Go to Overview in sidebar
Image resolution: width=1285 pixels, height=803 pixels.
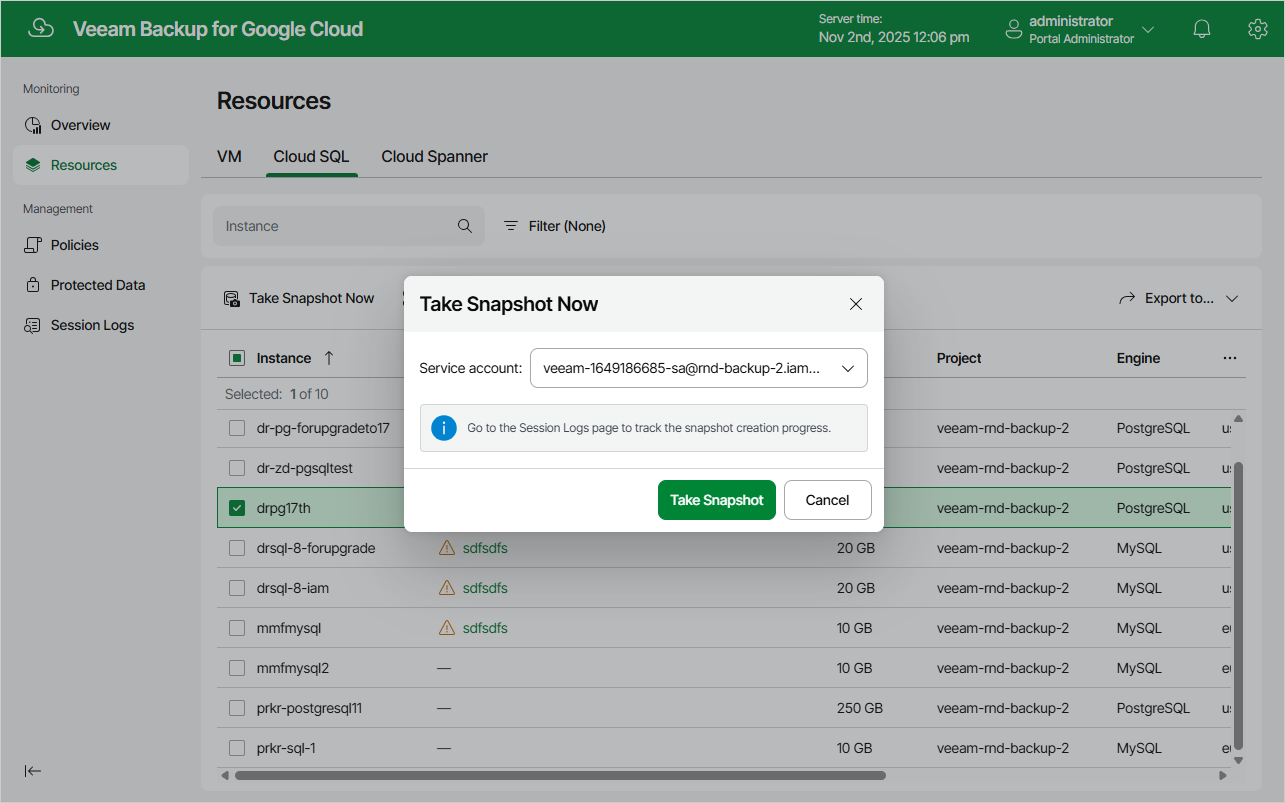pos(100,125)
